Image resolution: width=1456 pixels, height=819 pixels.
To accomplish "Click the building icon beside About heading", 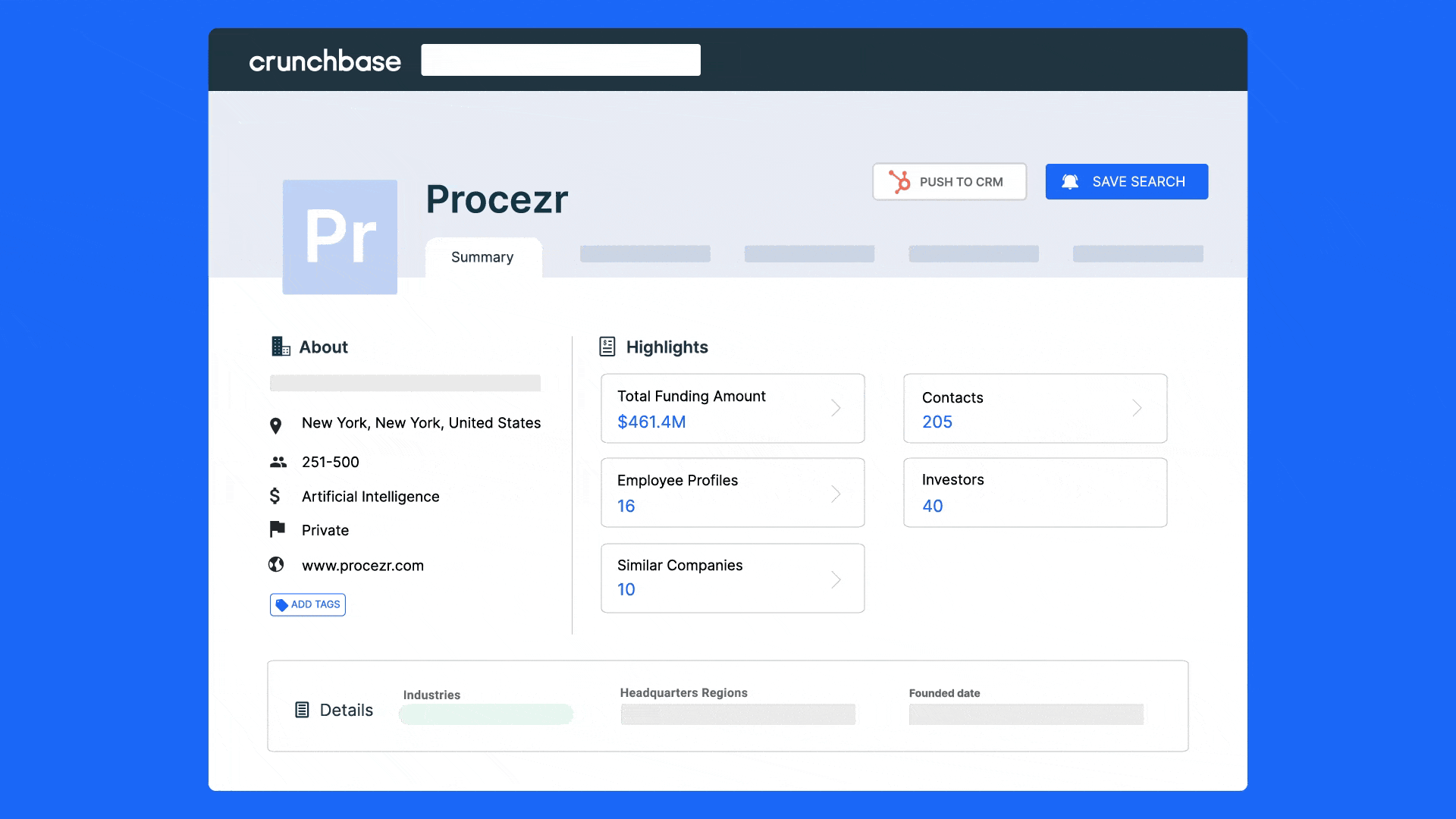I will (280, 346).
